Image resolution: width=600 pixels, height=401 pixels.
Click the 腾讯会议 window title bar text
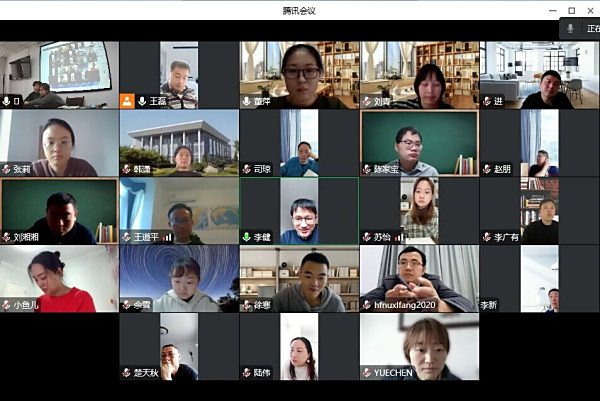299,11
